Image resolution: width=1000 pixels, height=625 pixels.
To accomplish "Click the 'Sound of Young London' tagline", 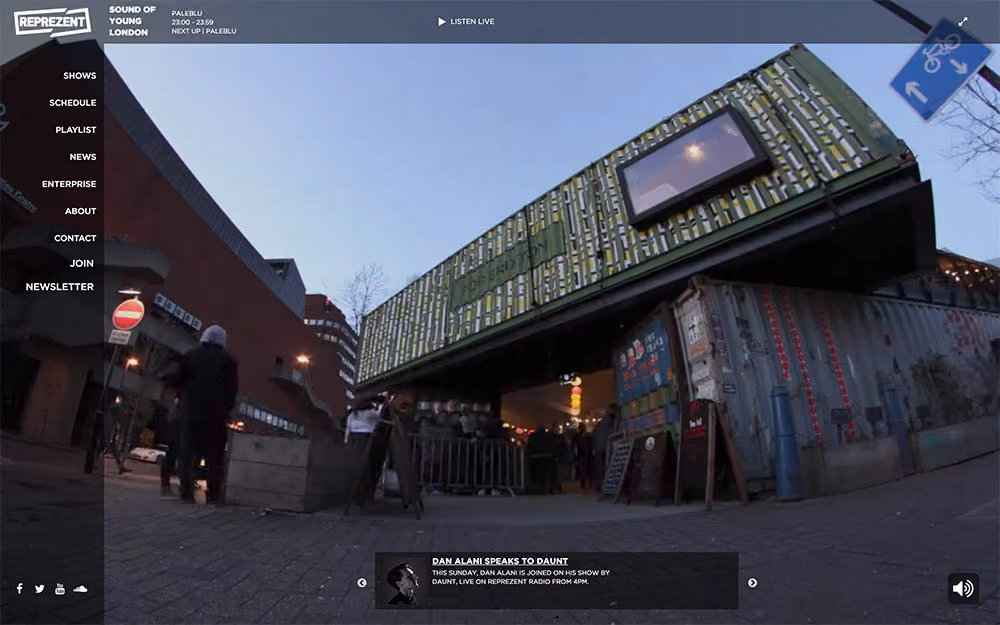I will [x=132, y=21].
